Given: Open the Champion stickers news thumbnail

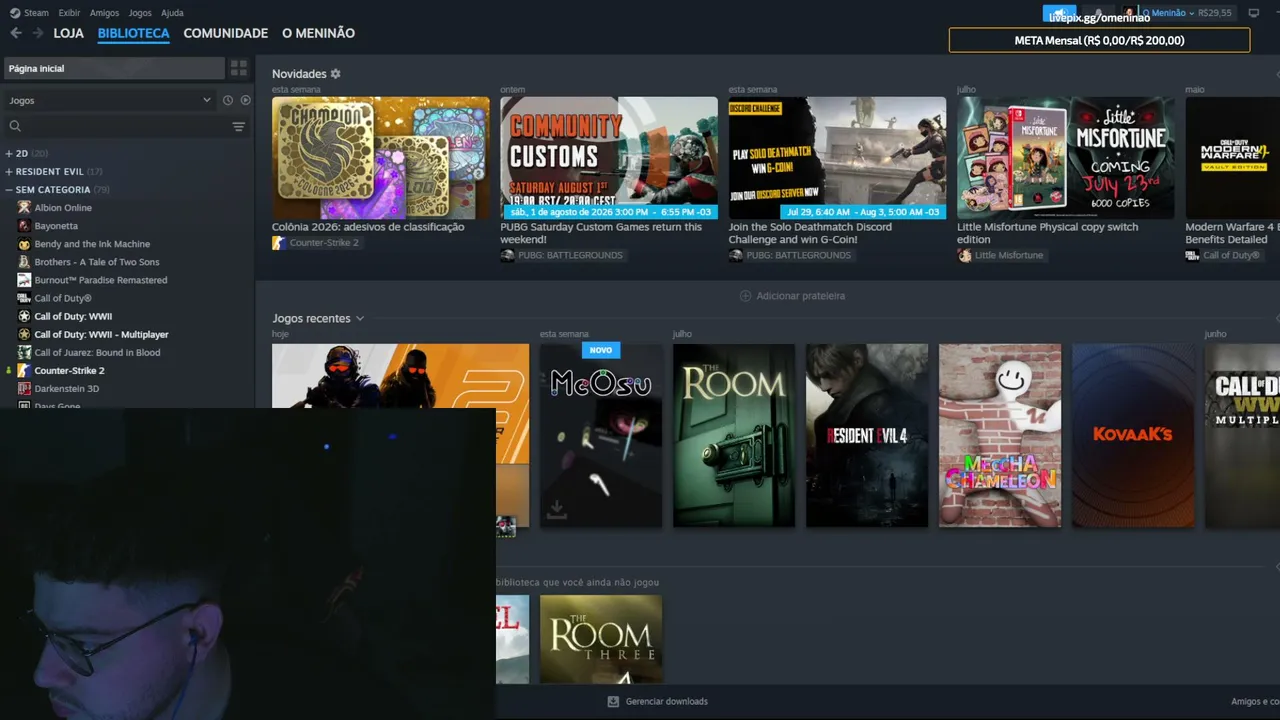Looking at the screenshot, I should point(381,158).
